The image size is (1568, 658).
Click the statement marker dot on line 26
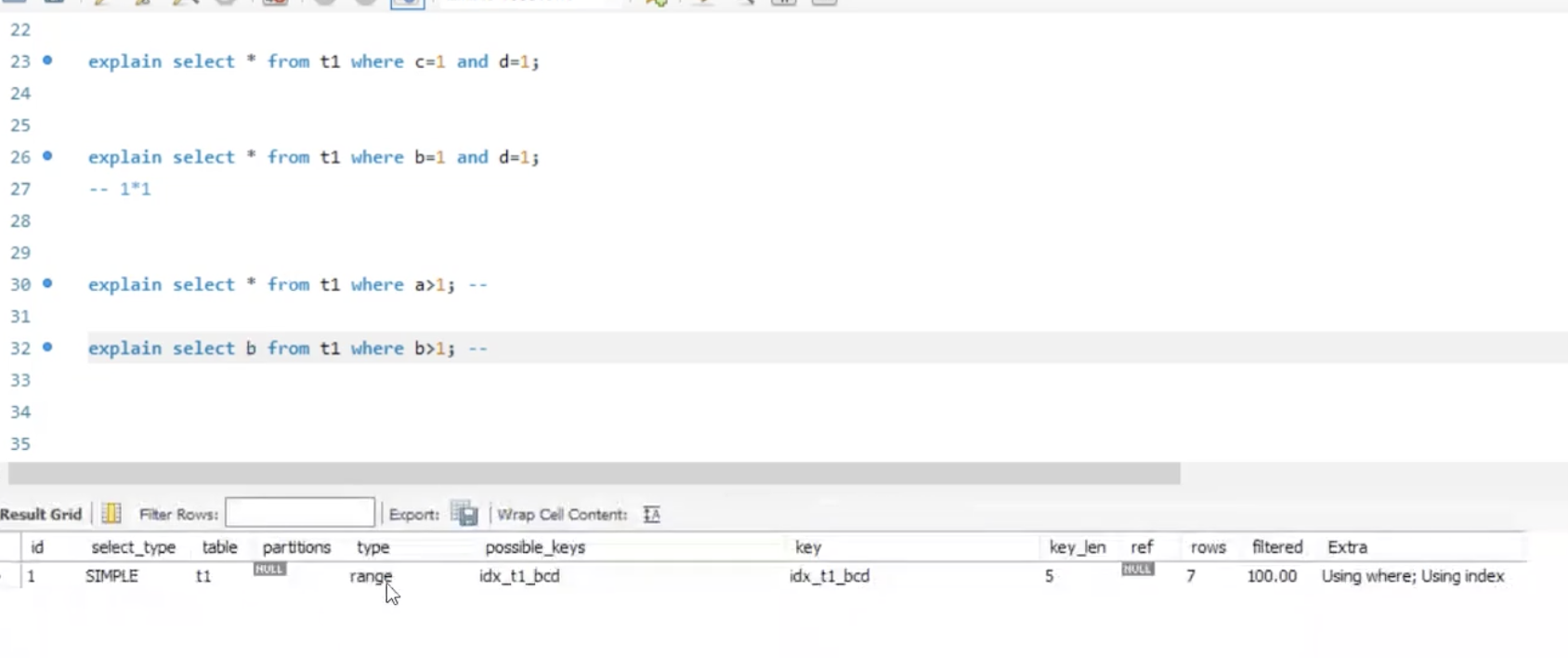tap(47, 156)
